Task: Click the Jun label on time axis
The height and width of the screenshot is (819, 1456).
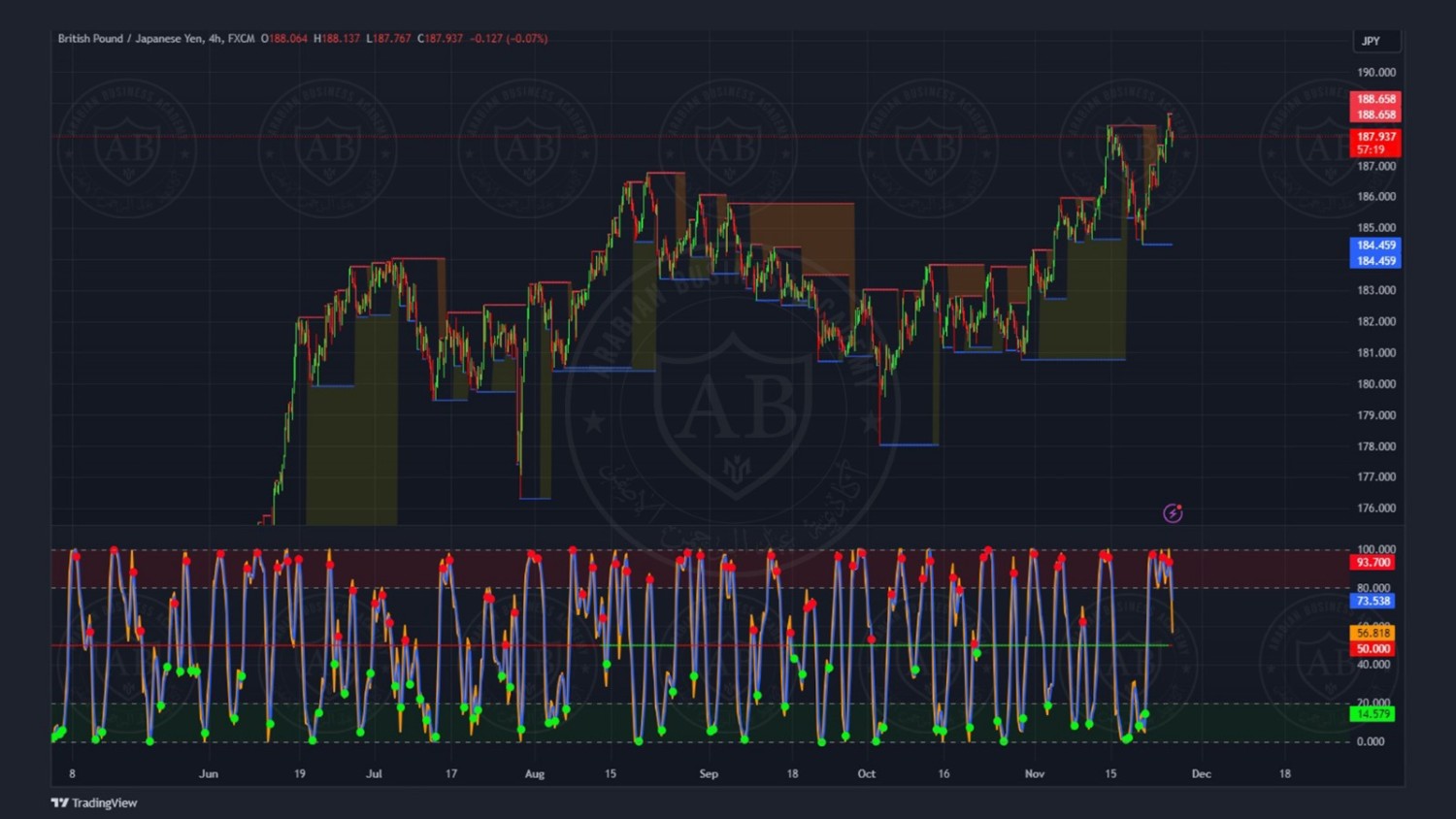Action: click(x=209, y=774)
